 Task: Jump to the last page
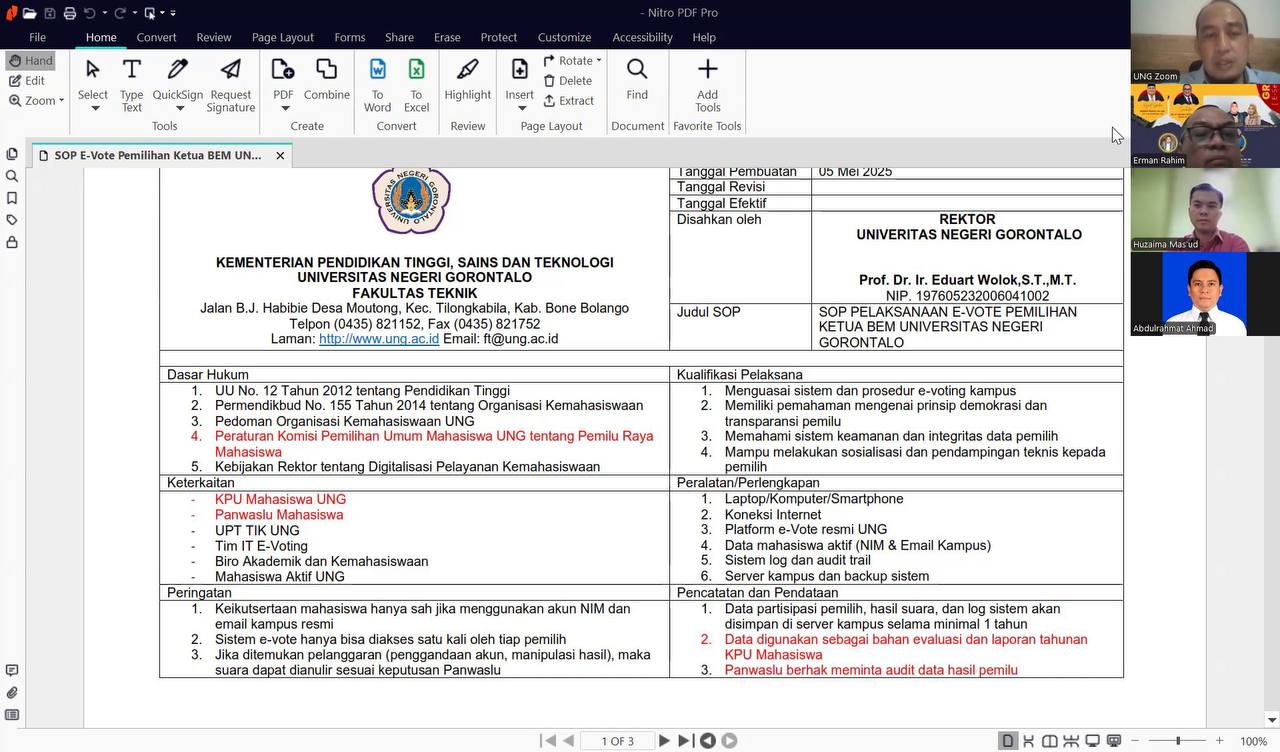685,741
